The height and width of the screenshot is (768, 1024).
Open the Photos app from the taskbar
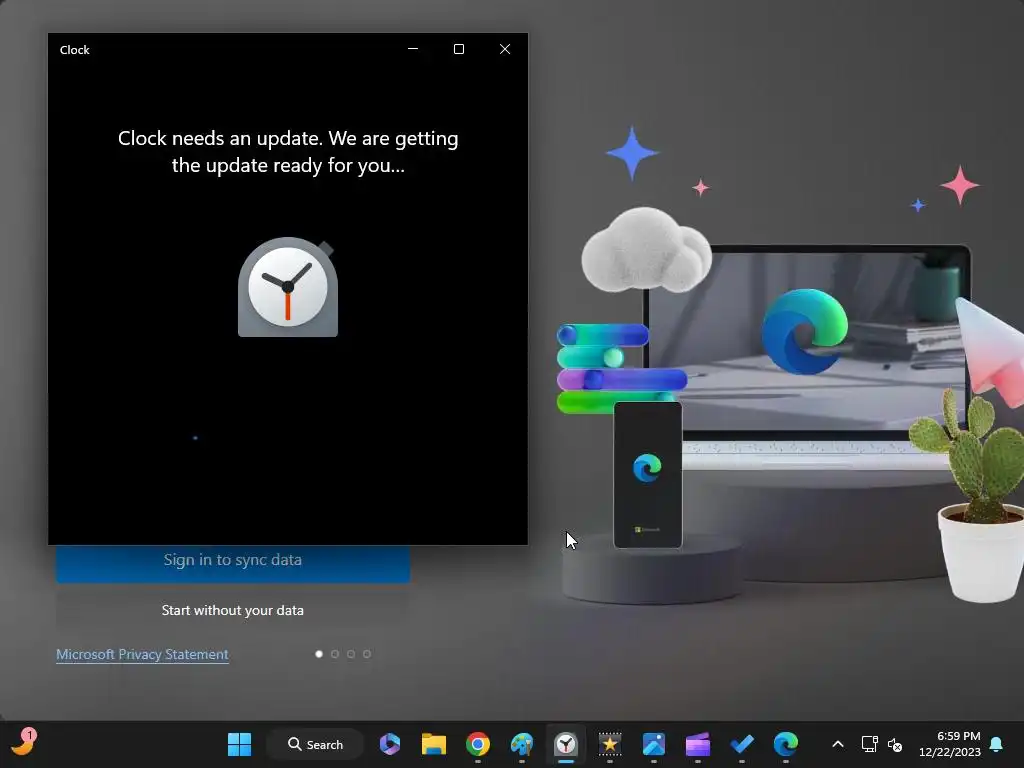click(654, 744)
